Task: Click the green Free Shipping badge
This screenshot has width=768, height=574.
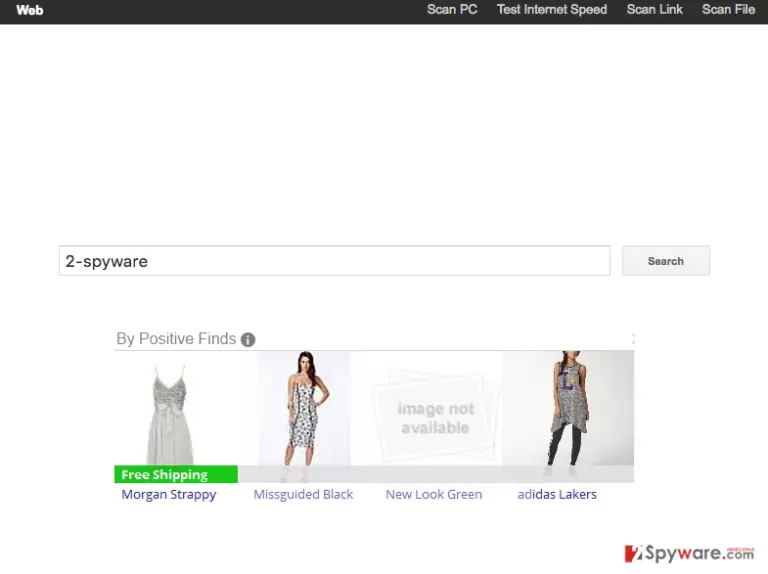Action: 176,475
